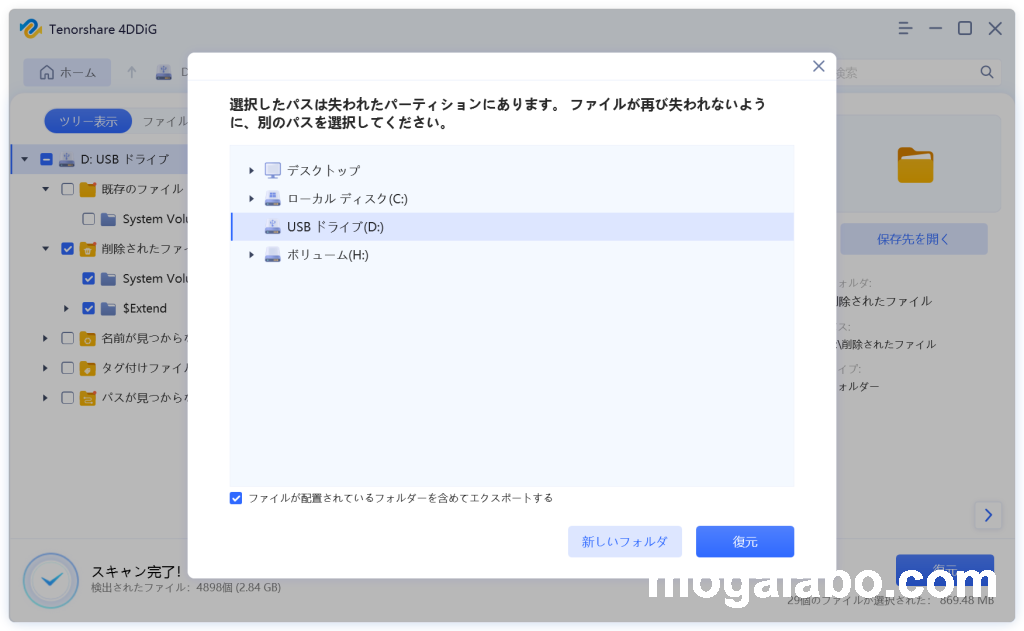This screenshot has height=631, width=1024.
Task: Expand the ローカル ディスク(C:) node
Action: point(251,199)
